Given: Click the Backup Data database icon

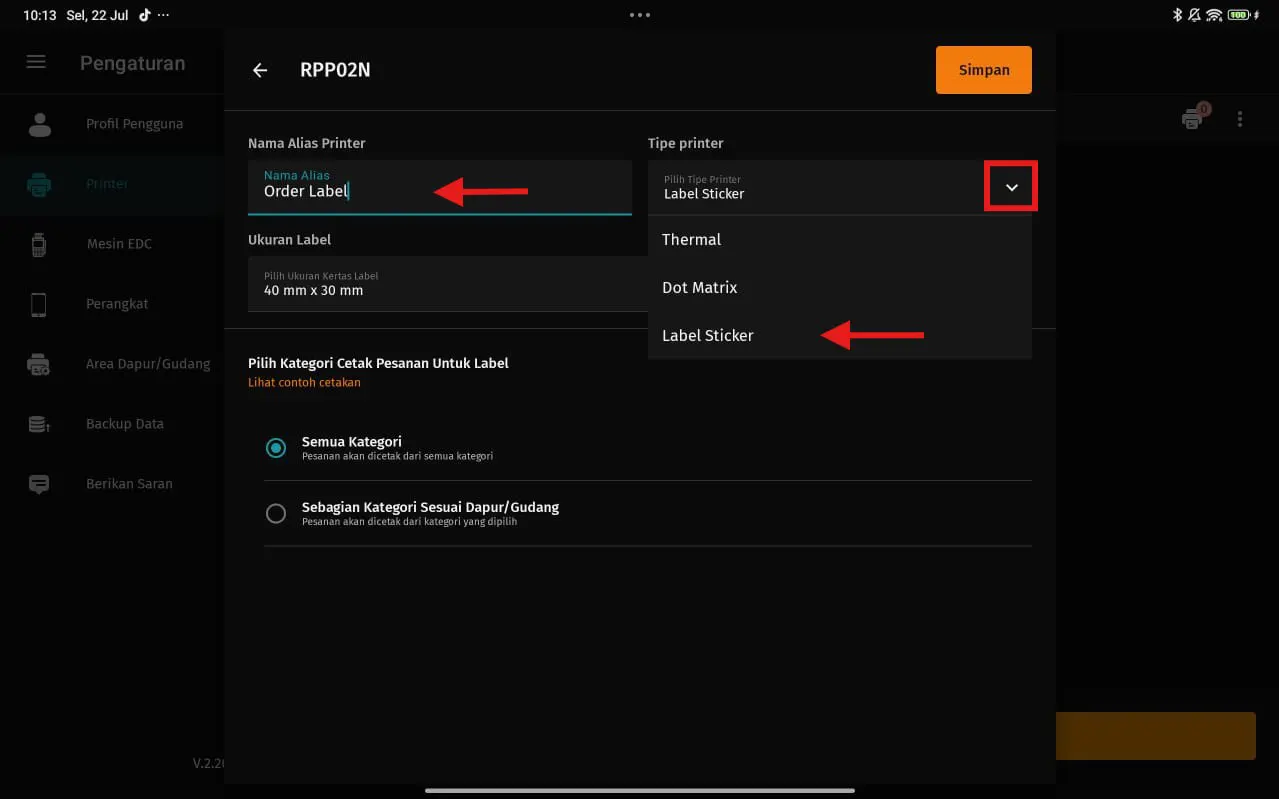Looking at the screenshot, I should click(39, 424).
